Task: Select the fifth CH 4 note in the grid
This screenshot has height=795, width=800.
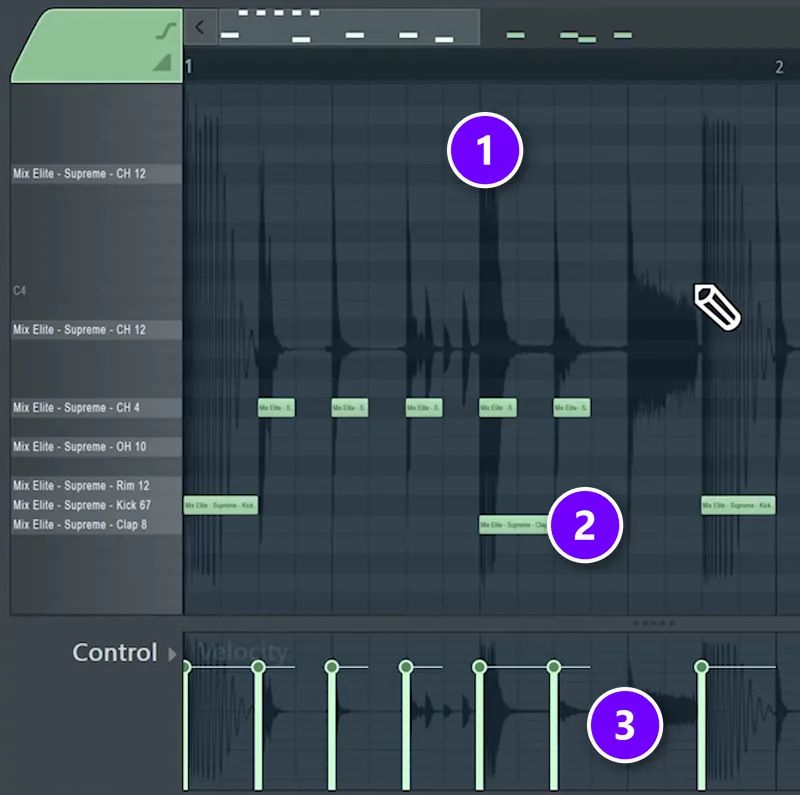Action: (572, 408)
